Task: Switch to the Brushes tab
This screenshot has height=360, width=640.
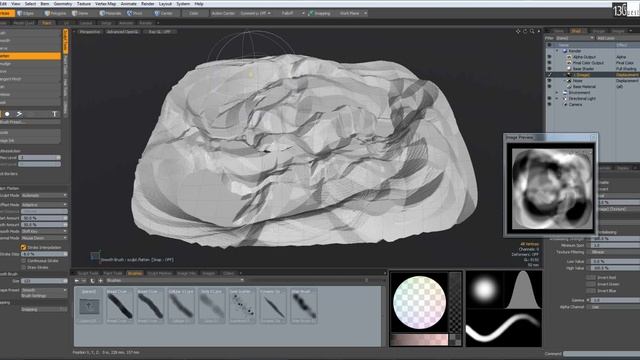Action: [135, 273]
